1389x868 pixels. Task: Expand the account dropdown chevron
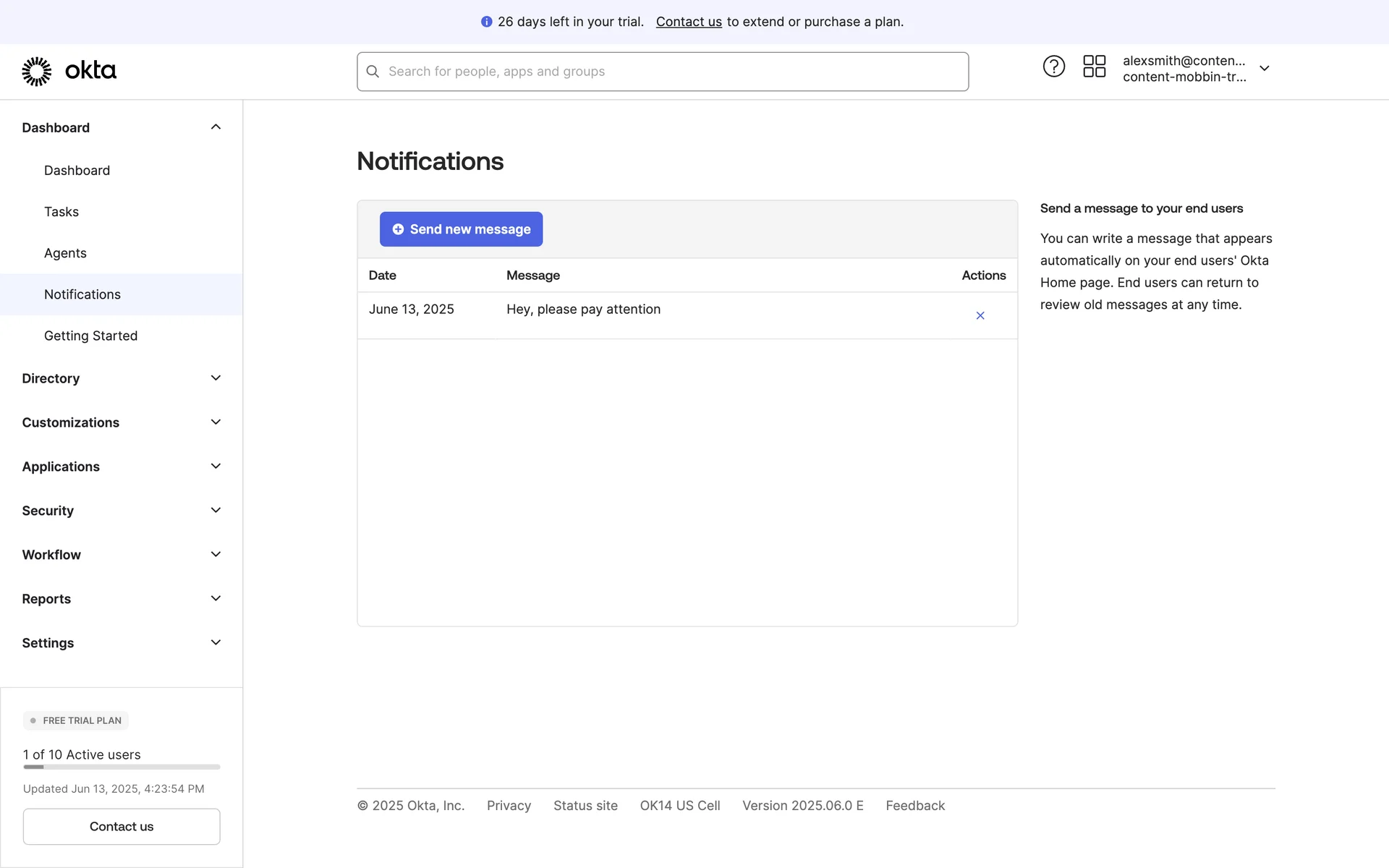1264,69
